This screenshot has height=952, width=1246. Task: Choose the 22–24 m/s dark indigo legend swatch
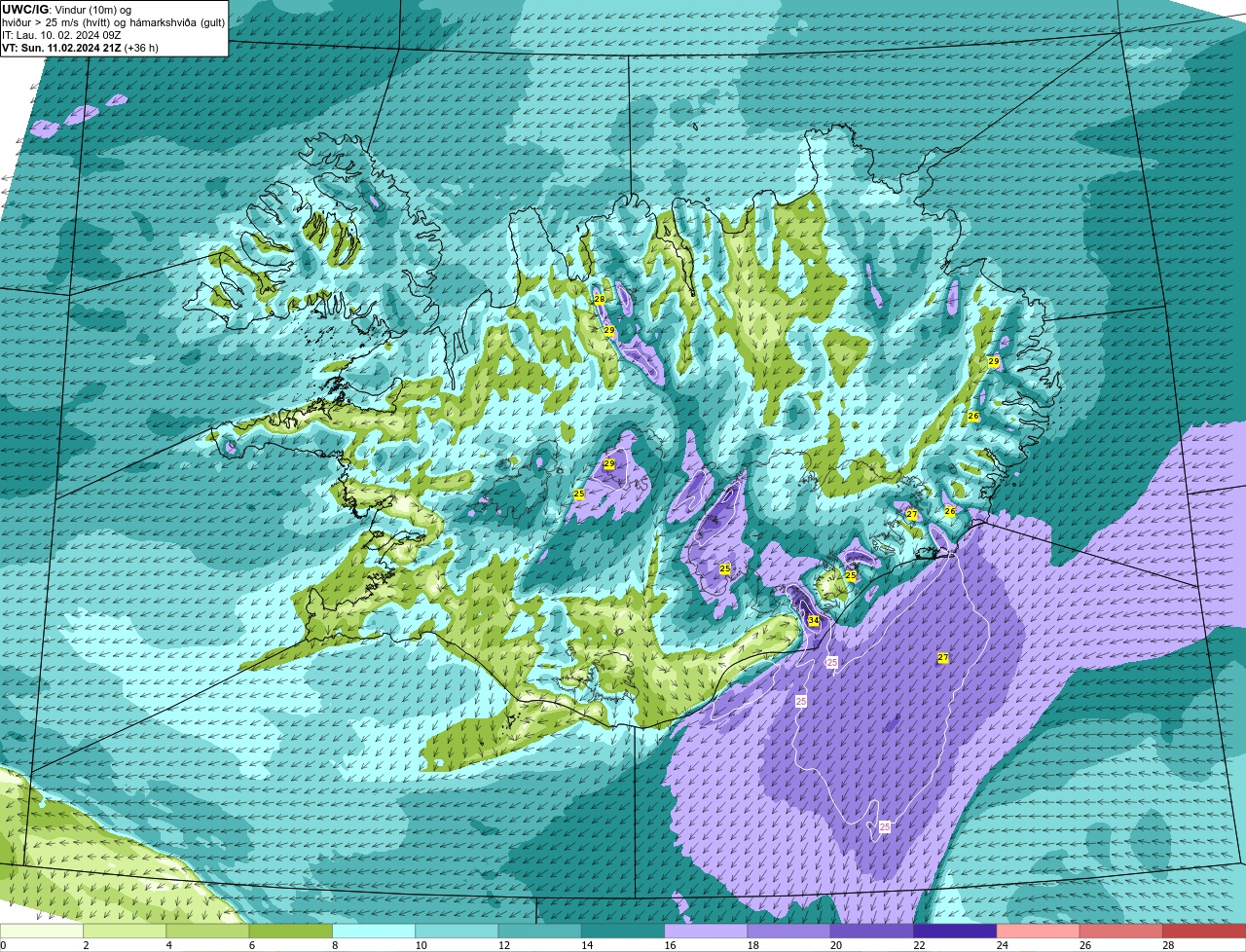click(955, 932)
